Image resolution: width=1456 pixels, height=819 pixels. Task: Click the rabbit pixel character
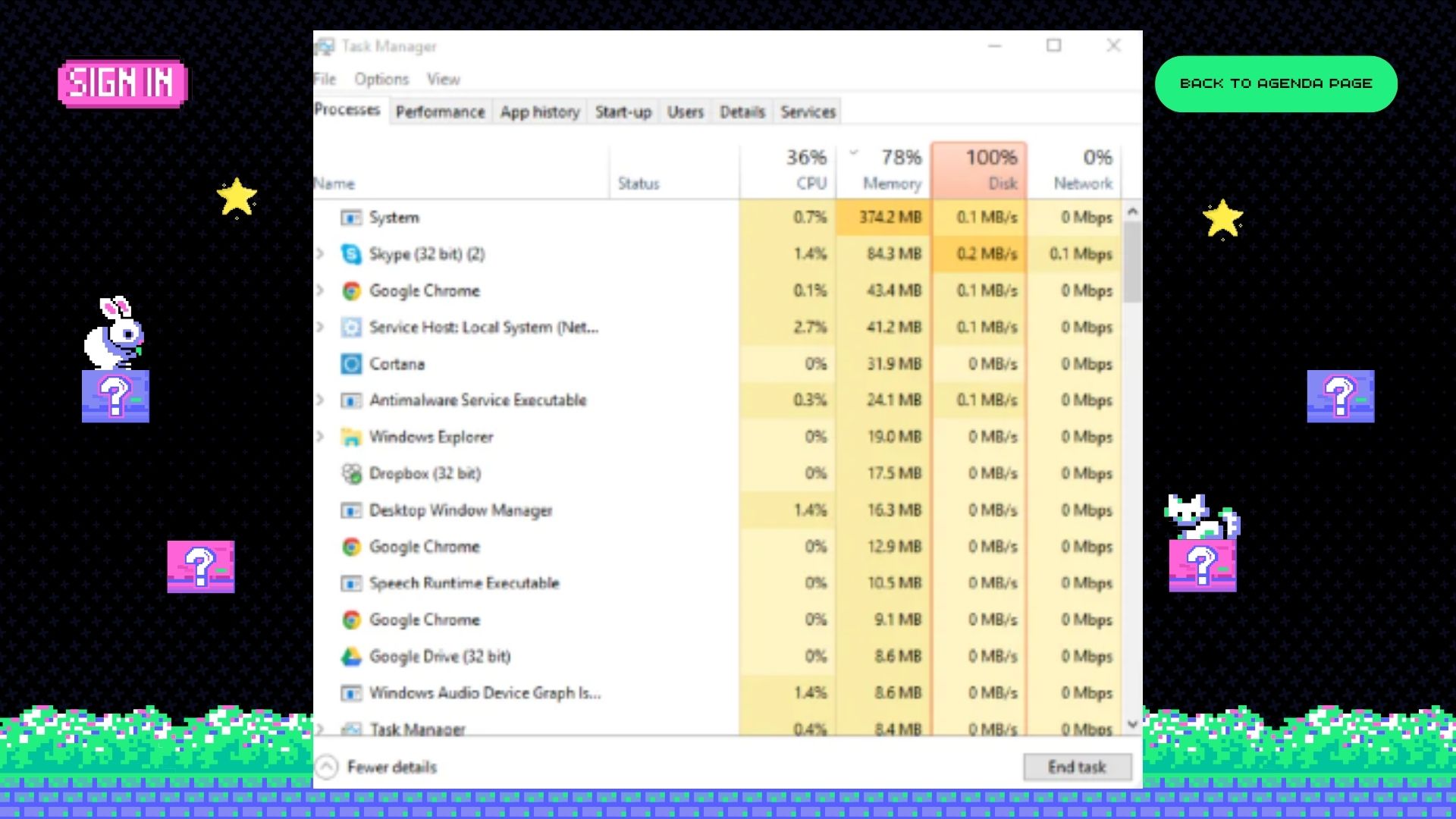pos(114,332)
